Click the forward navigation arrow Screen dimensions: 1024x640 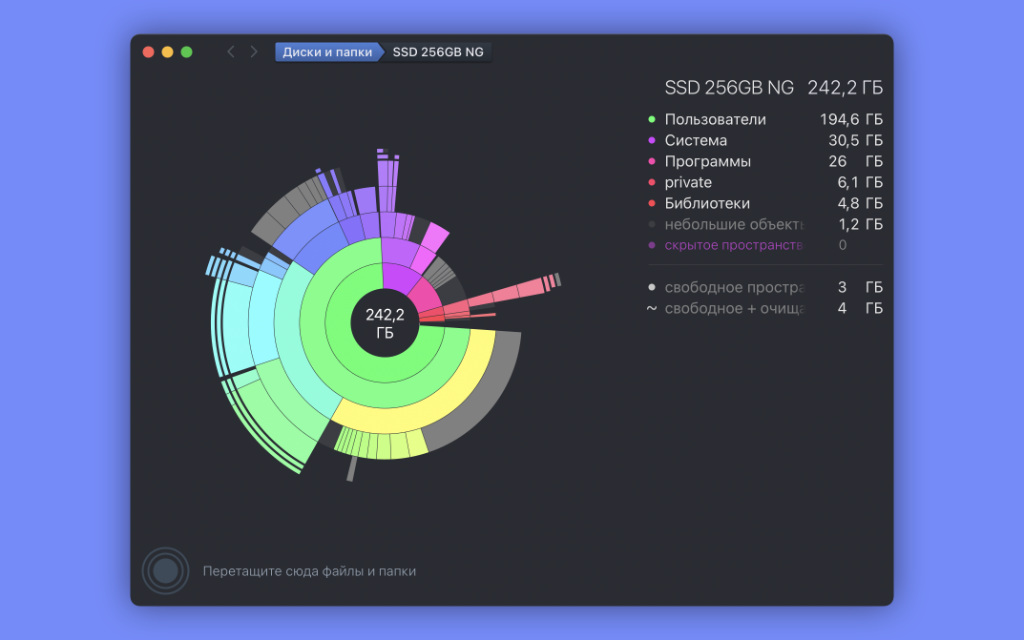click(x=254, y=52)
